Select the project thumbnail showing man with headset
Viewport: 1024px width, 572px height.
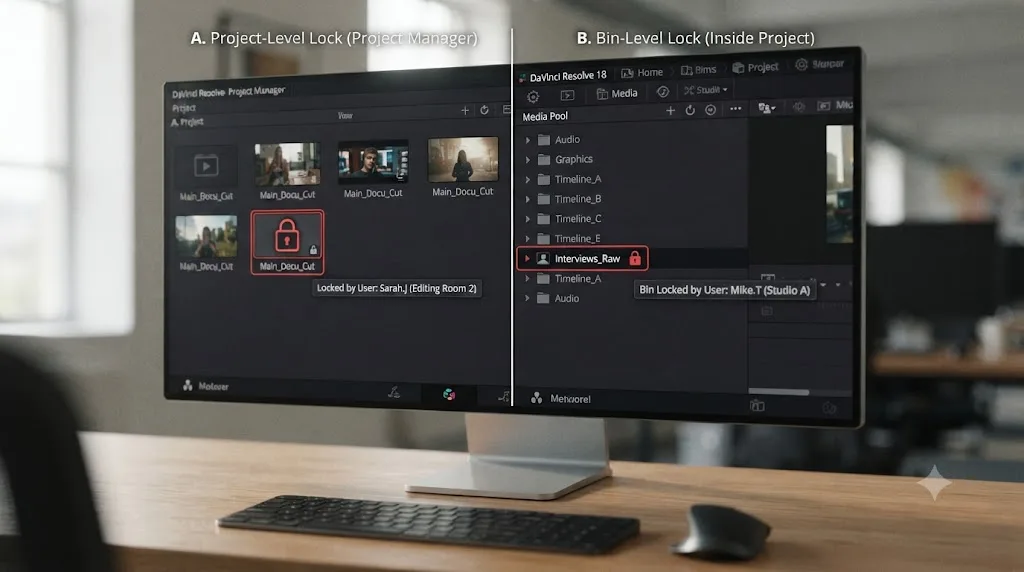tap(373, 161)
